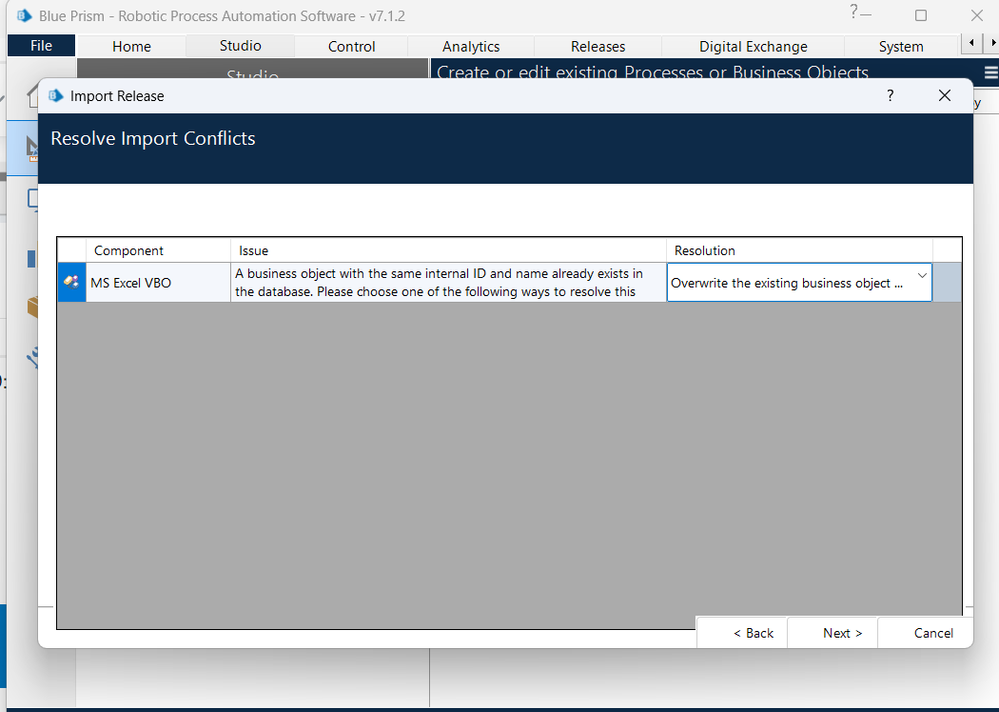Screen dimensions: 999x712
Task: Switch to the System tab
Action: (x=901, y=46)
